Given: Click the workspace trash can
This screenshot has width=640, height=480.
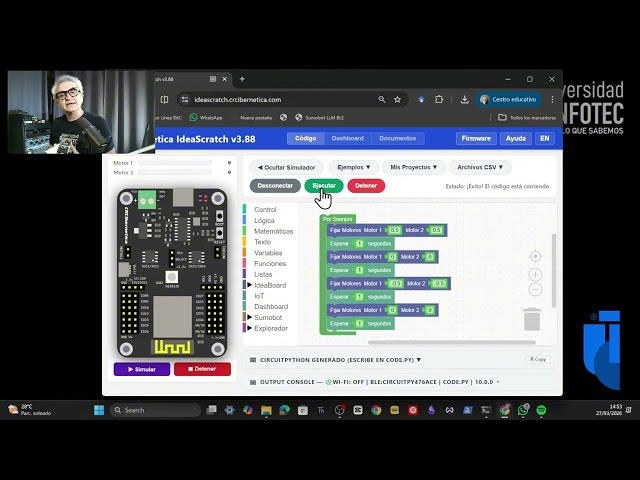Looking at the screenshot, I should click(x=532, y=319).
